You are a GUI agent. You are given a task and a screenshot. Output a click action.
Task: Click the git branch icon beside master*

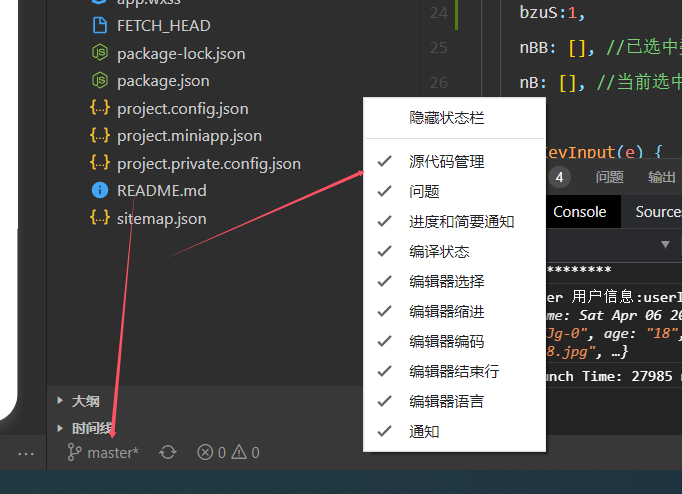pyautogui.click(x=74, y=452)
